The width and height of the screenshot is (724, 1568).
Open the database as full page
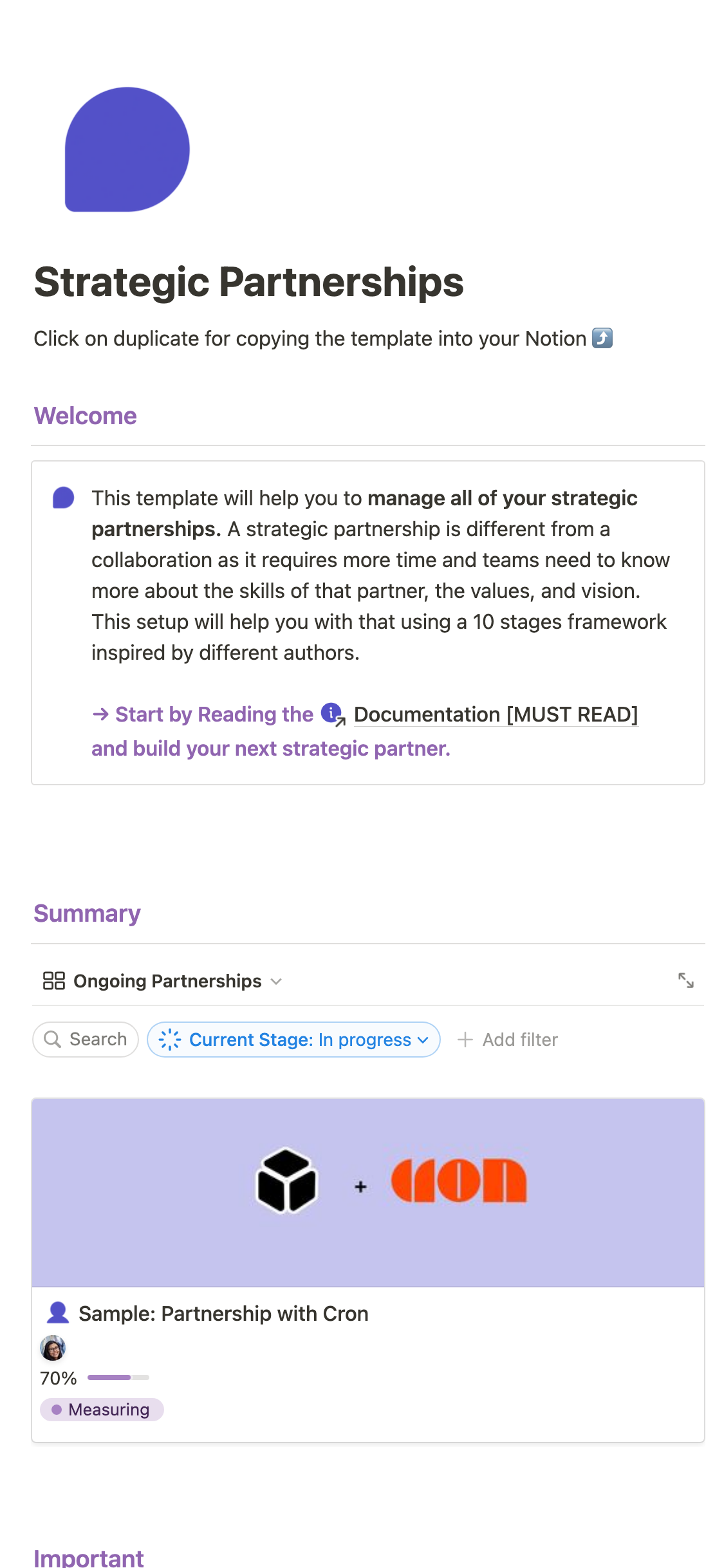(685, 980)
